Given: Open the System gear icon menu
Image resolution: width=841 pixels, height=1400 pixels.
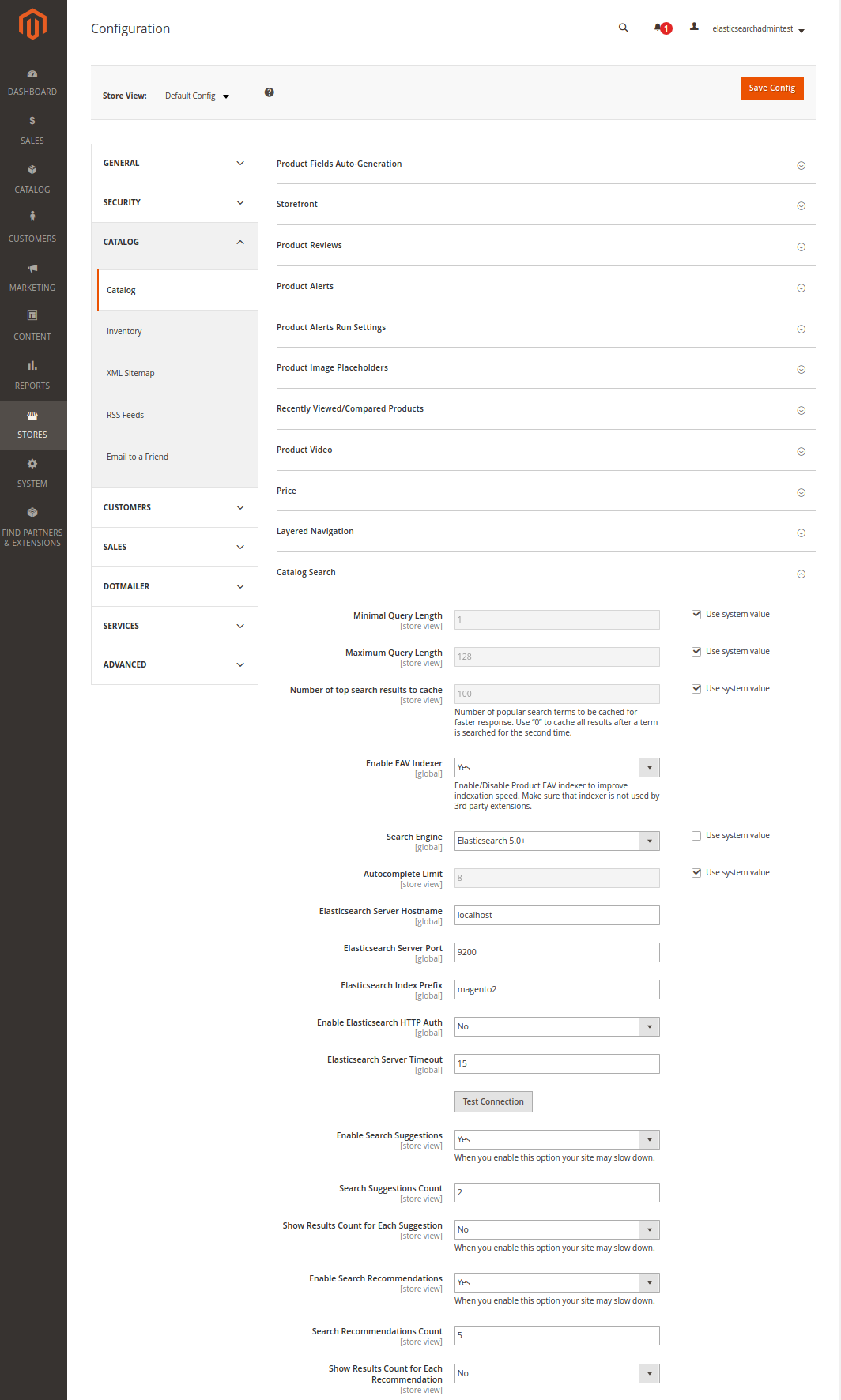Looking at the screenshot, I should pos(32,464).
